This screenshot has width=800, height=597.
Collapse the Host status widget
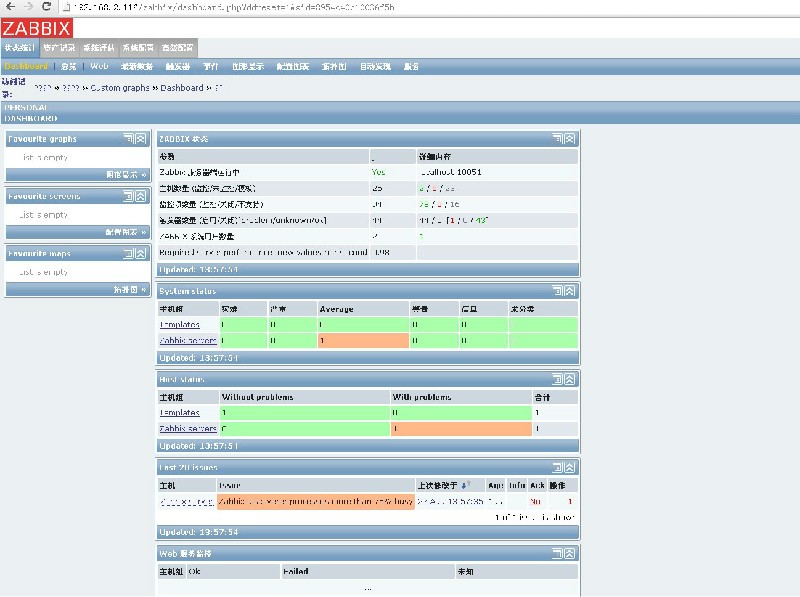569,379
